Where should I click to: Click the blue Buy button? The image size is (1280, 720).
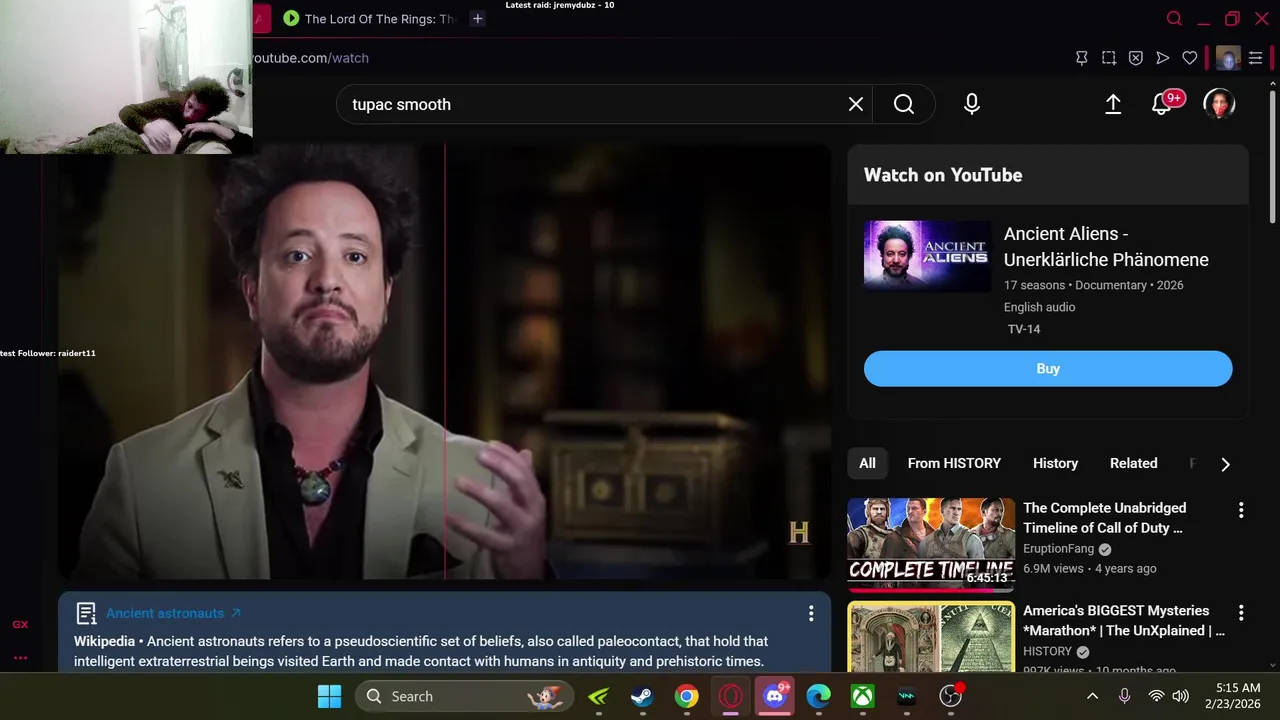(1048, 368)
